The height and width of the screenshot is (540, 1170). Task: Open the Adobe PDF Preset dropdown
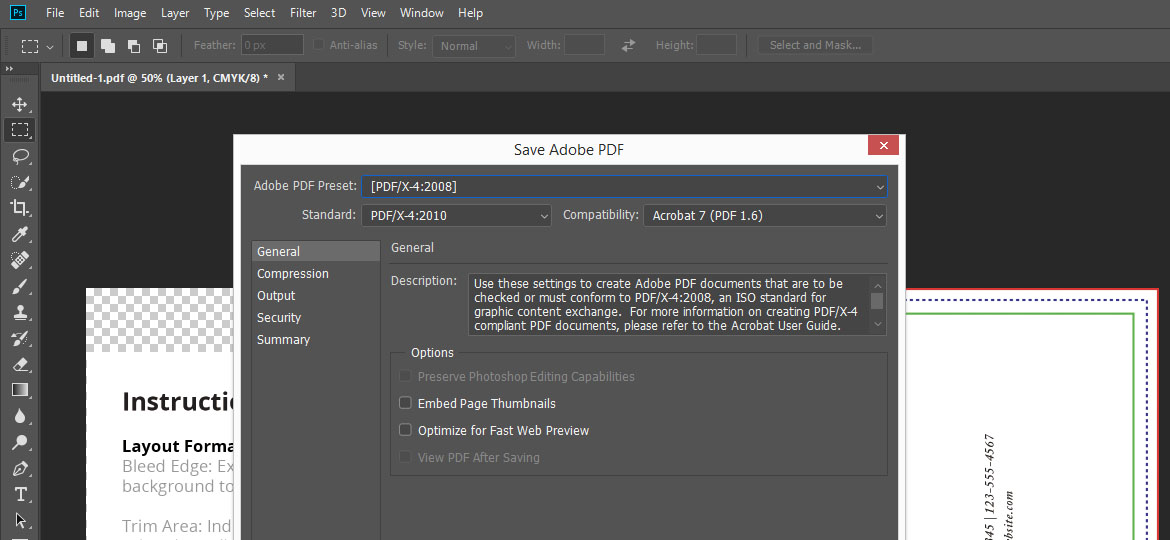point(624,186)
